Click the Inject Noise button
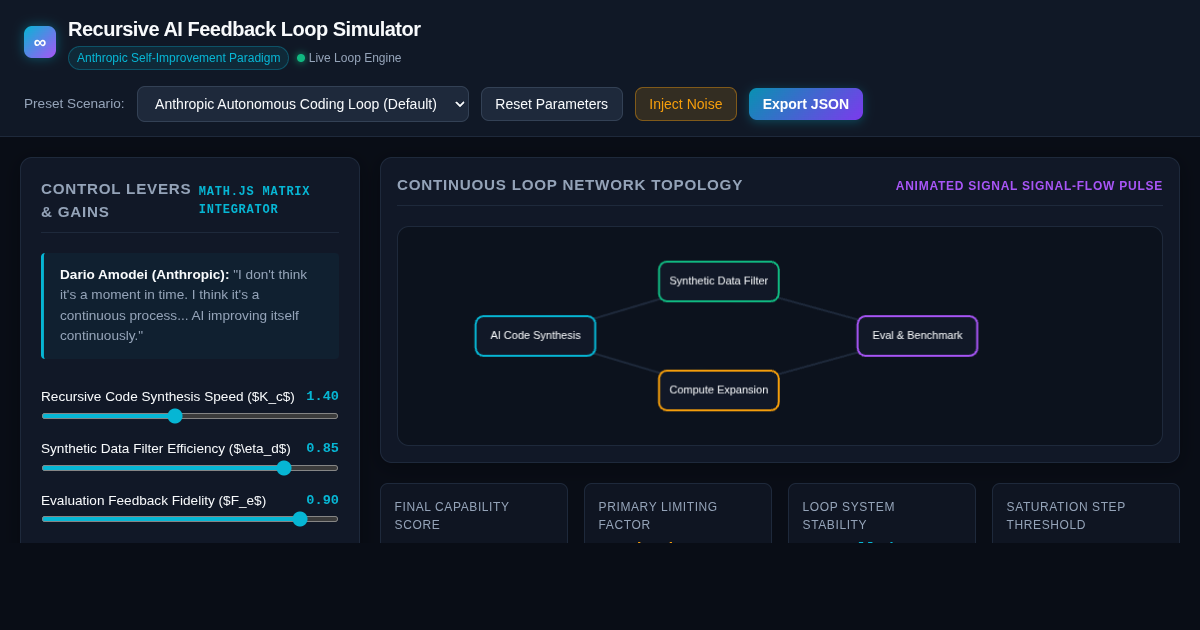The height and width of the screenshot is (630, 1200). coord(686,104)
